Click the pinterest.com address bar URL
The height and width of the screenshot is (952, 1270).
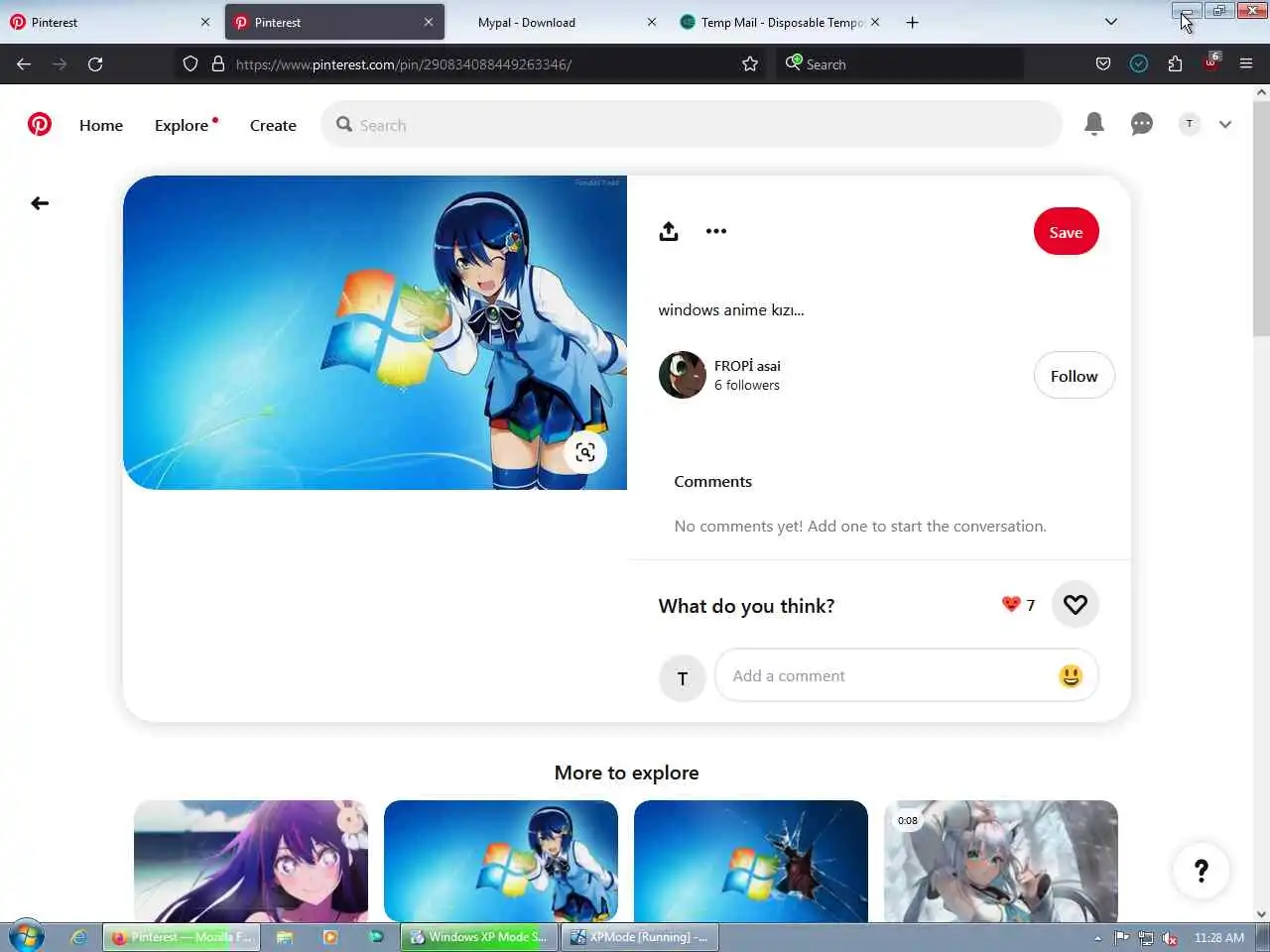click(404, 64)
